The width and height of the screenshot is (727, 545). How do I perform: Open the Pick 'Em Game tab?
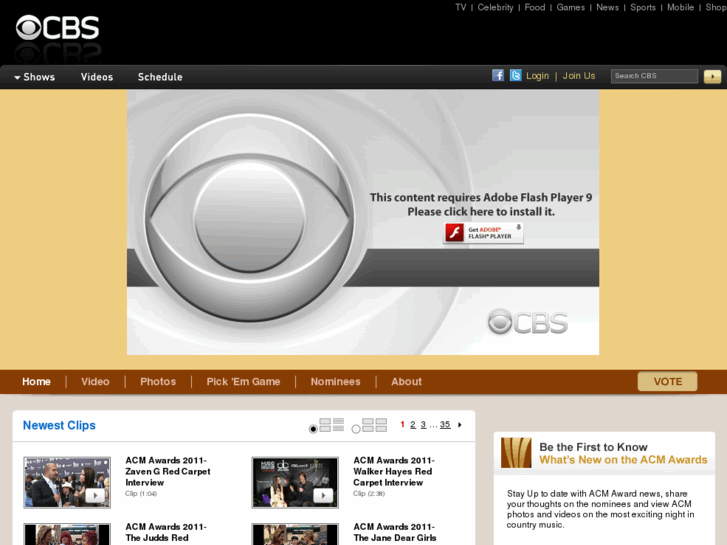click(243, 382)
